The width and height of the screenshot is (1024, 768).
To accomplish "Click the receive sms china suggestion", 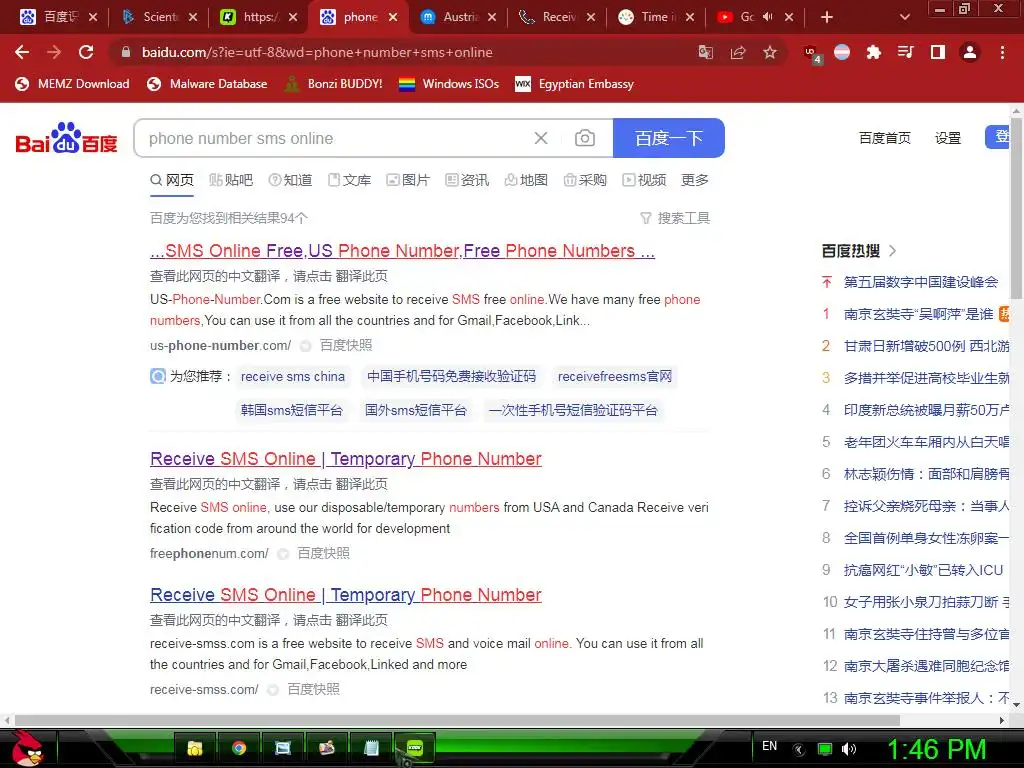I will (293, 376).
